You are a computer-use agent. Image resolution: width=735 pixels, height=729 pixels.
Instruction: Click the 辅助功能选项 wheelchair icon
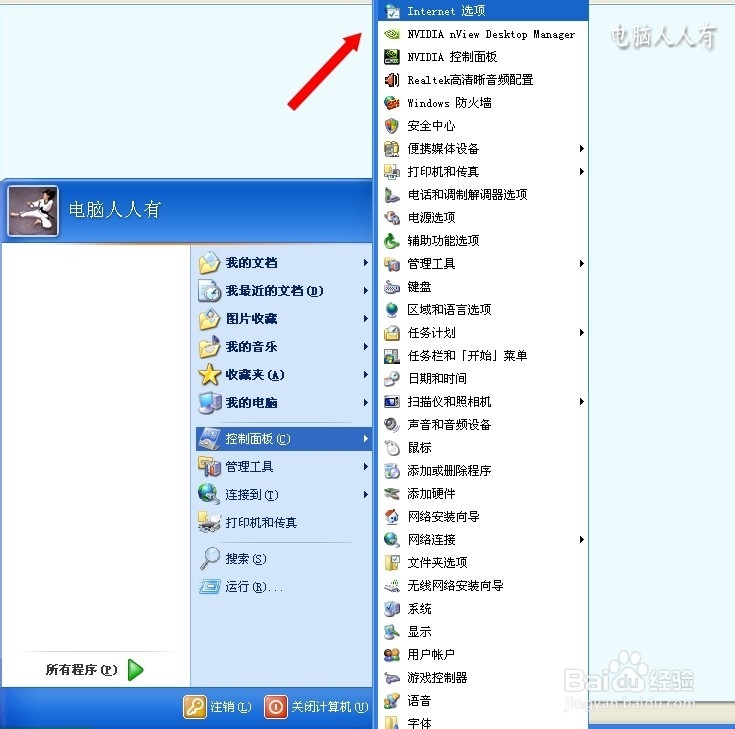[391, 240]
